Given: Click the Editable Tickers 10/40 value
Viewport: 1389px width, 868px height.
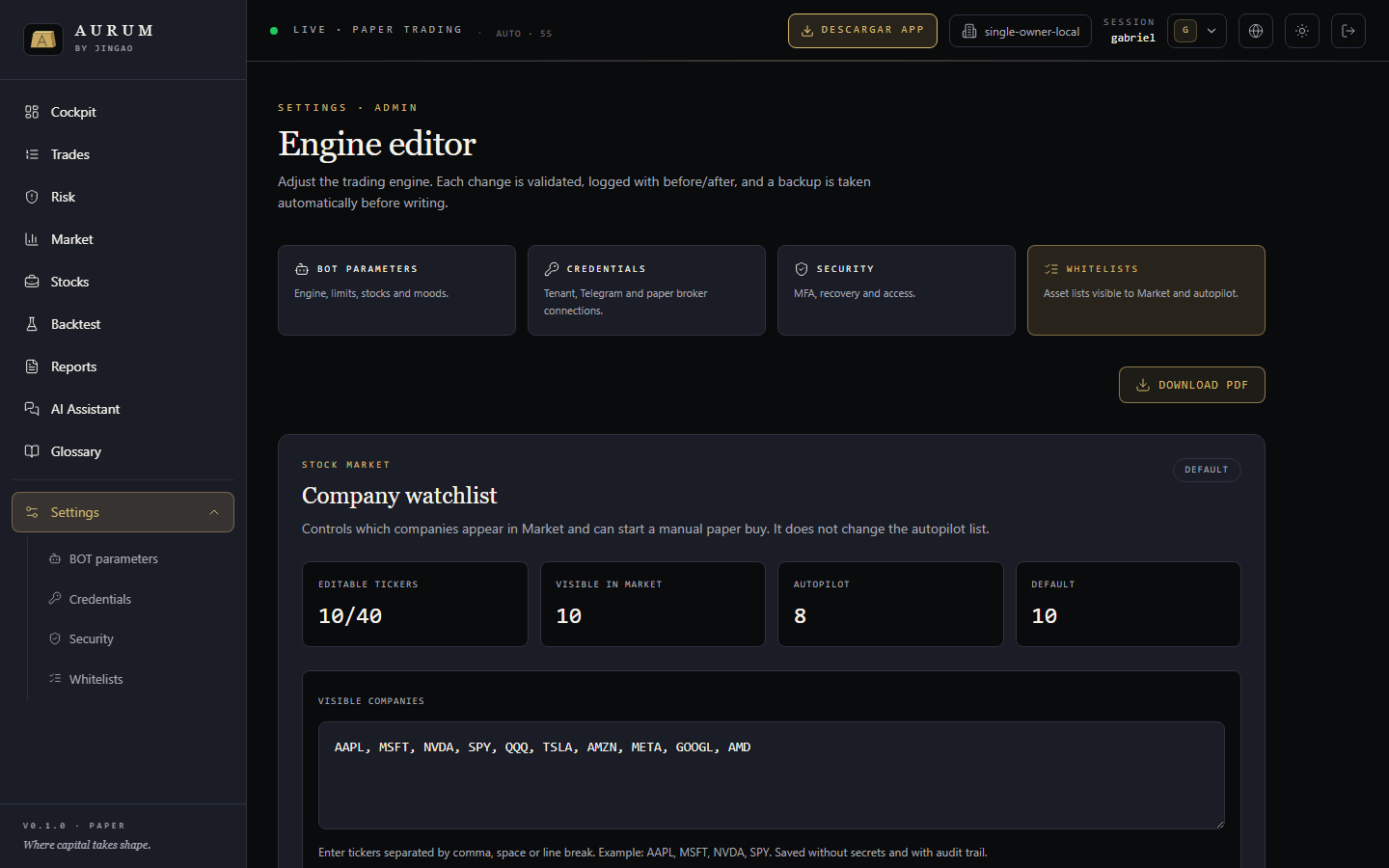Looking at the screenshot, I should pos(350,616).
